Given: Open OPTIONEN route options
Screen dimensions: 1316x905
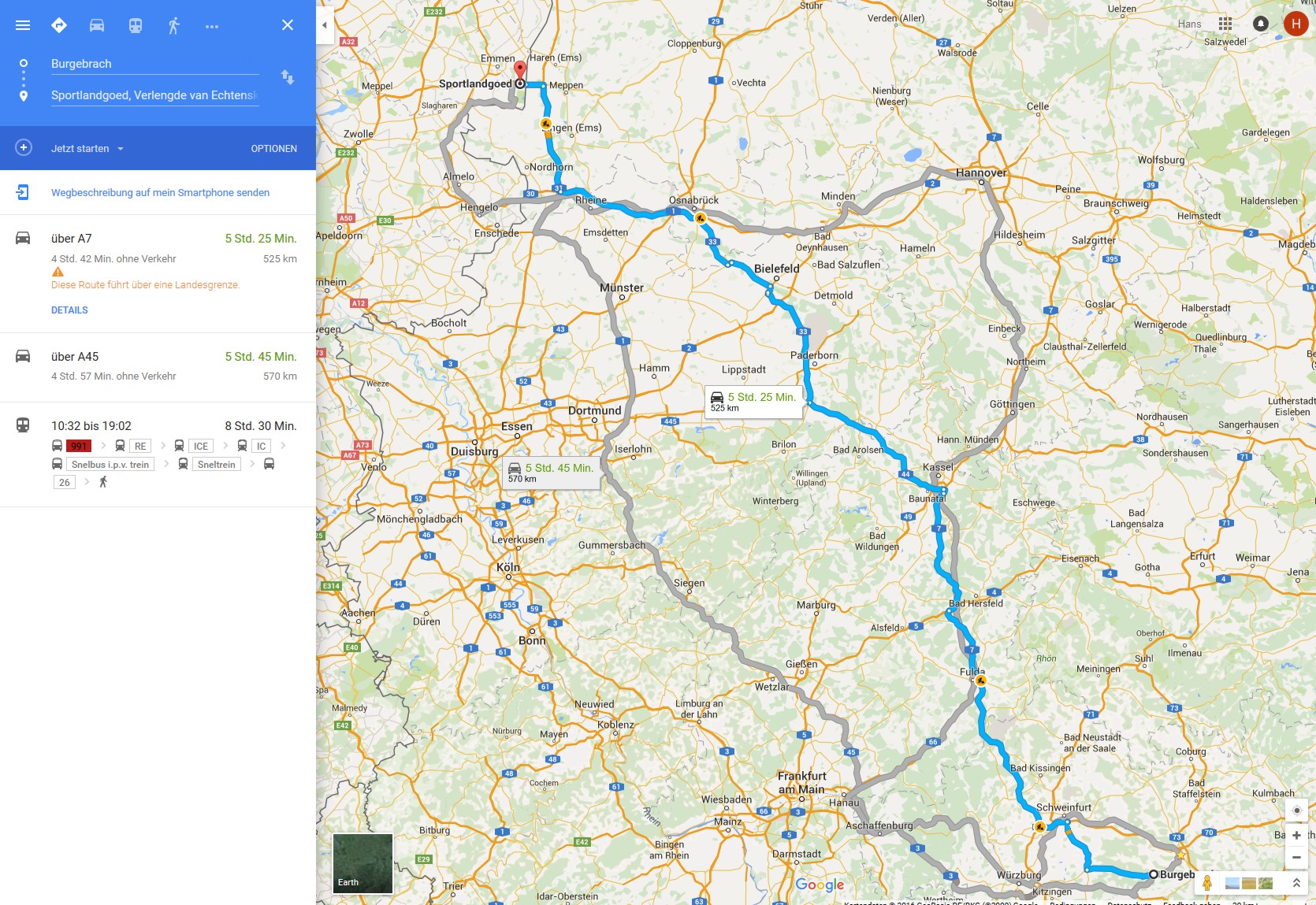Looking at the screenshot, I should [x=273, y=148].
